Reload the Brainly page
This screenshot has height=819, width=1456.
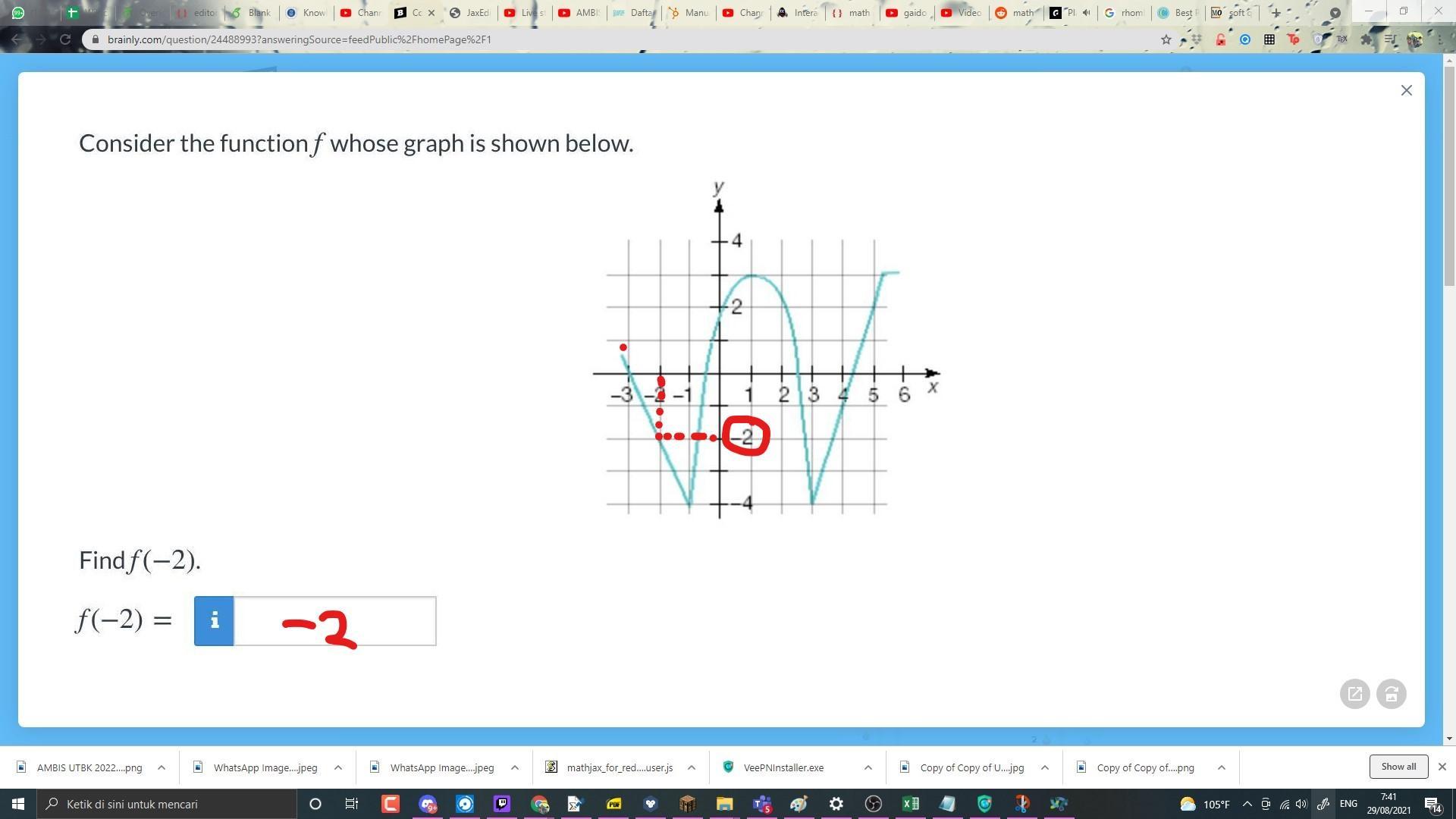click(65, 39)
